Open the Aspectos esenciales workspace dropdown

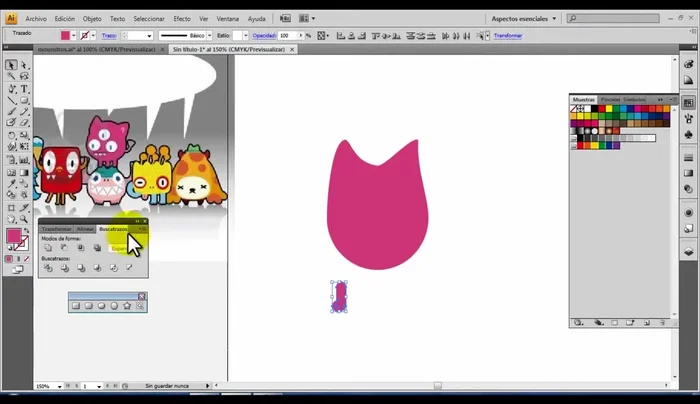(524, 18)
